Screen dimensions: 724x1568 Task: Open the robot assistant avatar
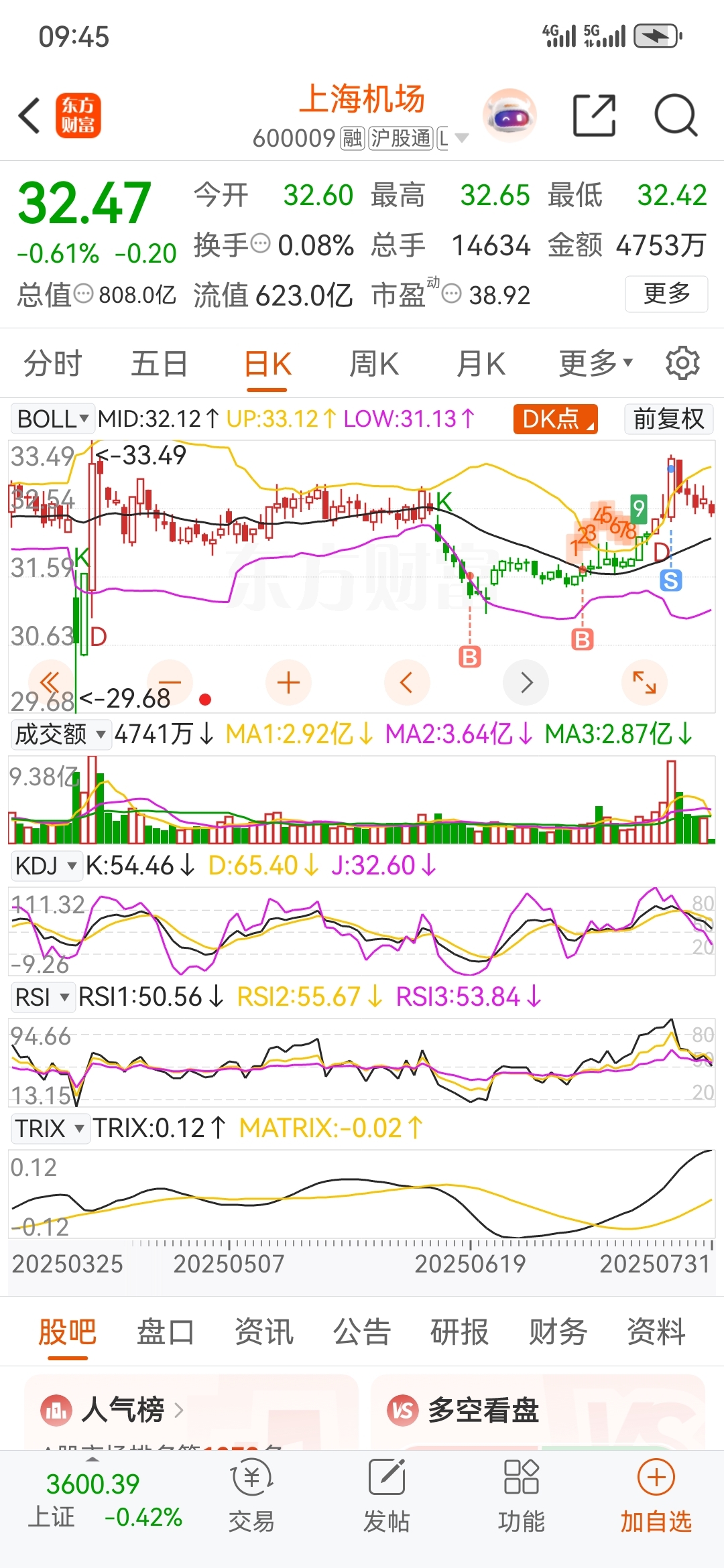click(509, 115)
